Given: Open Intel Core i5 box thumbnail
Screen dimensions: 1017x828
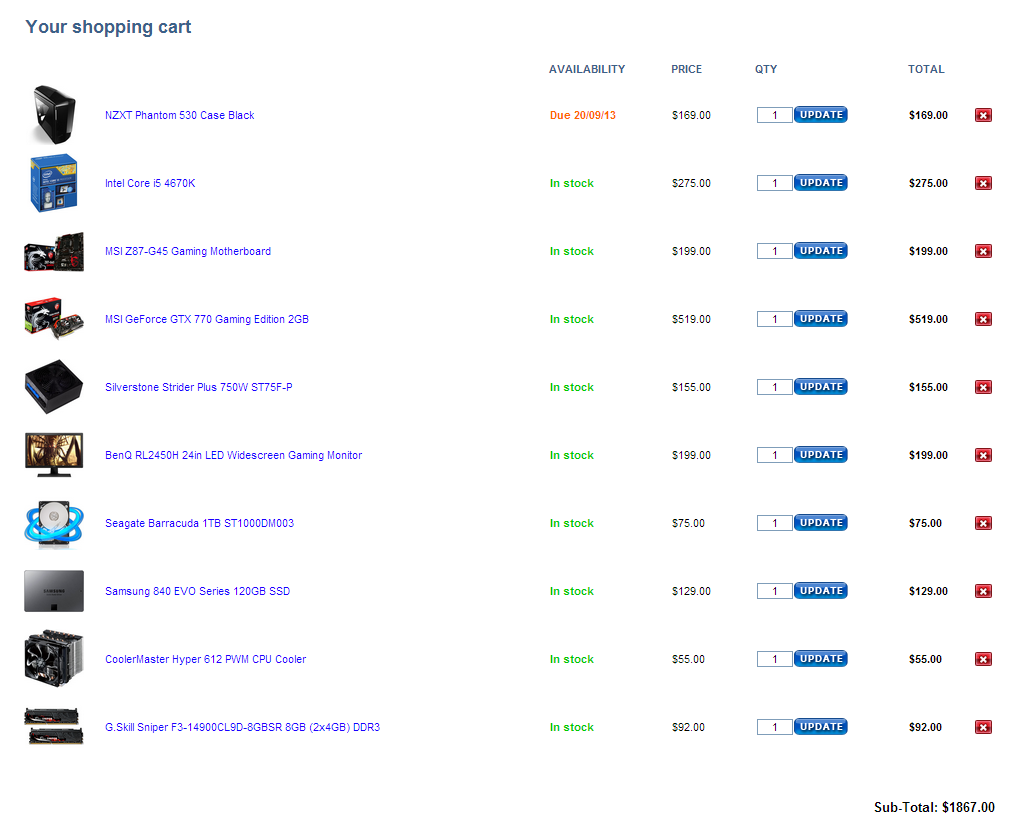Looking at the screenshot, I should 54,183.
